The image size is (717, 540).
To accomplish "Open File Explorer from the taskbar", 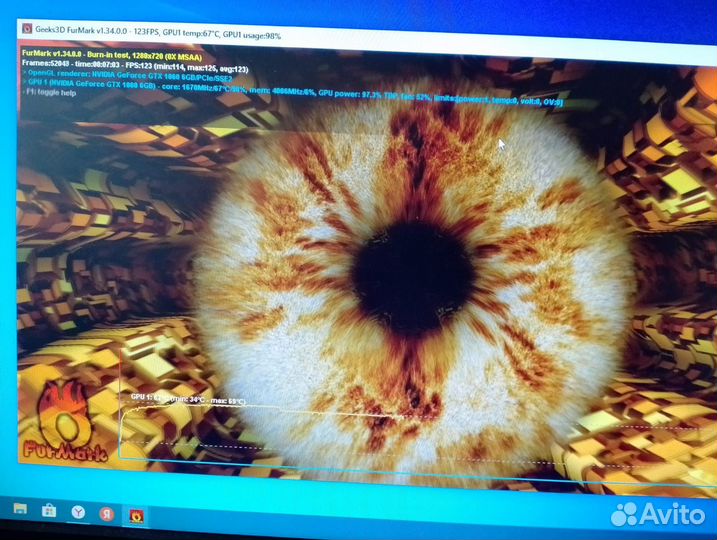I will (x=20, y=508).
